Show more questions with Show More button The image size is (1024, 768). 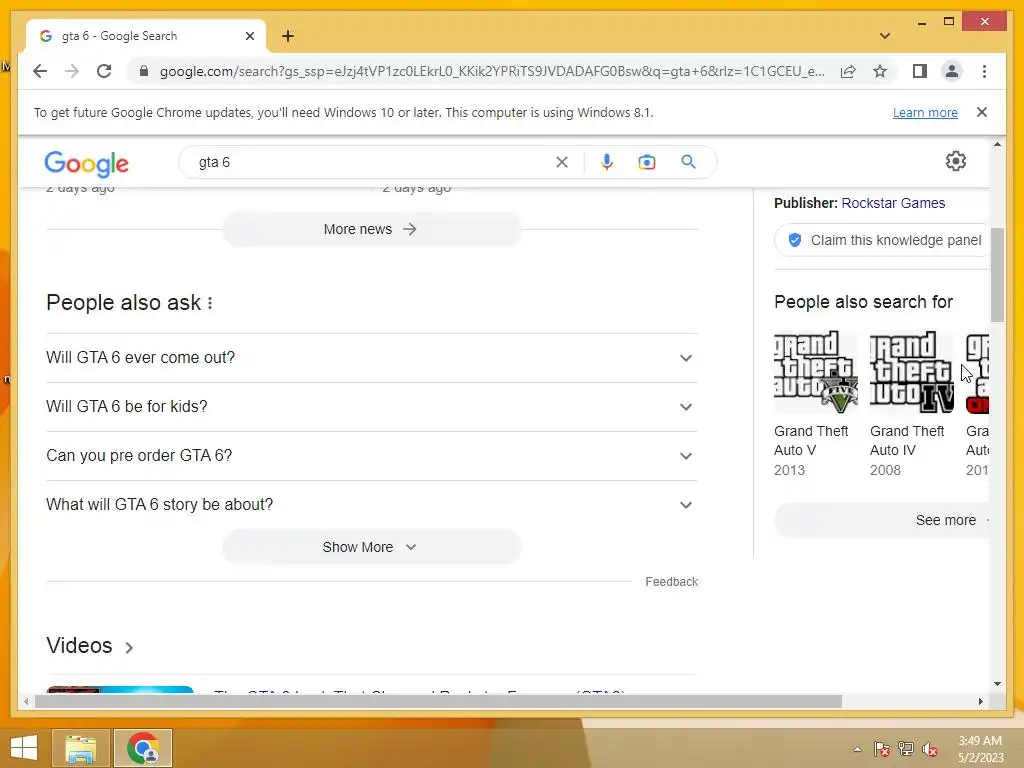(372, 547)
